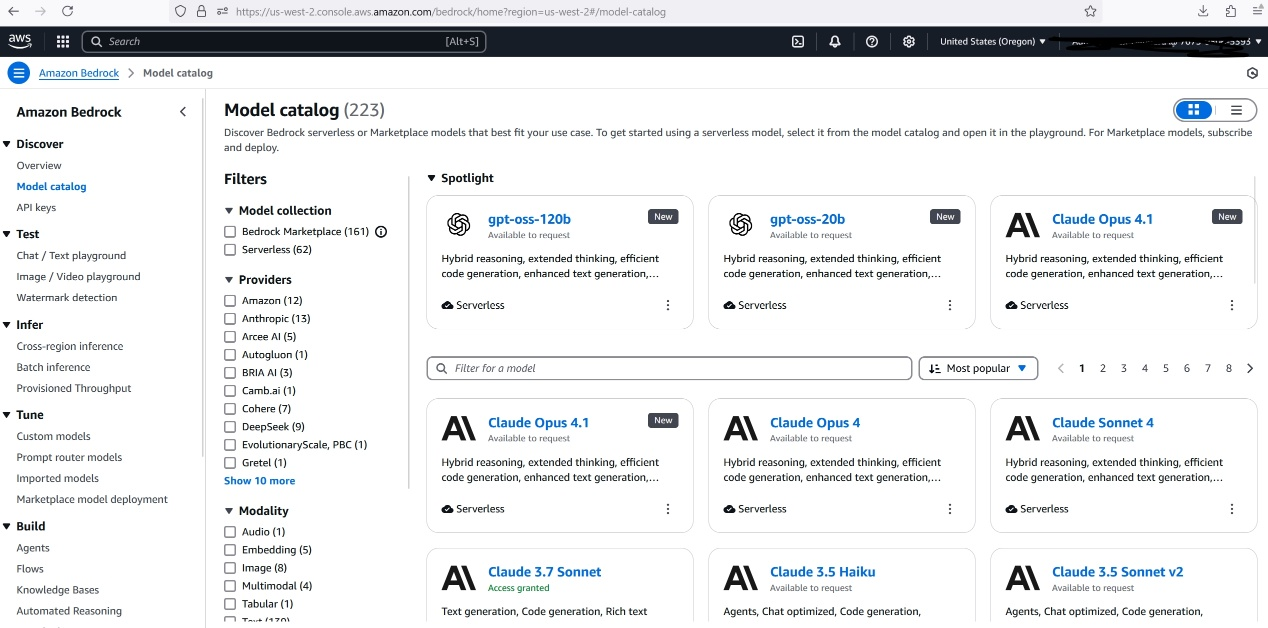Click info icon beside Bedrock Marketplace
1268x628 pixels.
(381, 232)
